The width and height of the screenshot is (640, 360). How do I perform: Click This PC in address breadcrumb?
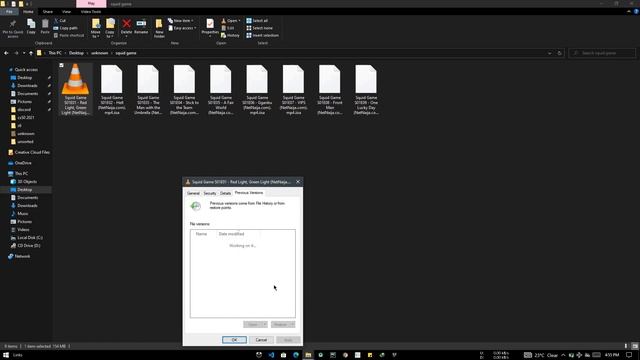[x=55, y=53]
